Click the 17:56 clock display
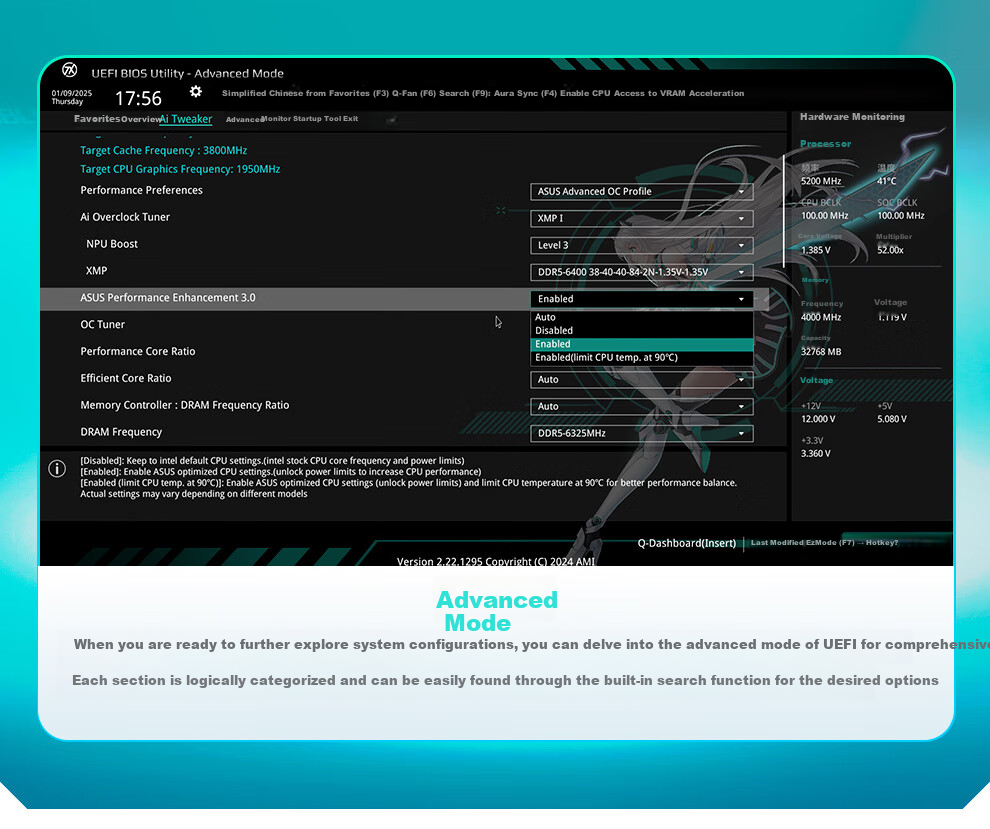The image size is (990, 829). (x=138, y=98)
